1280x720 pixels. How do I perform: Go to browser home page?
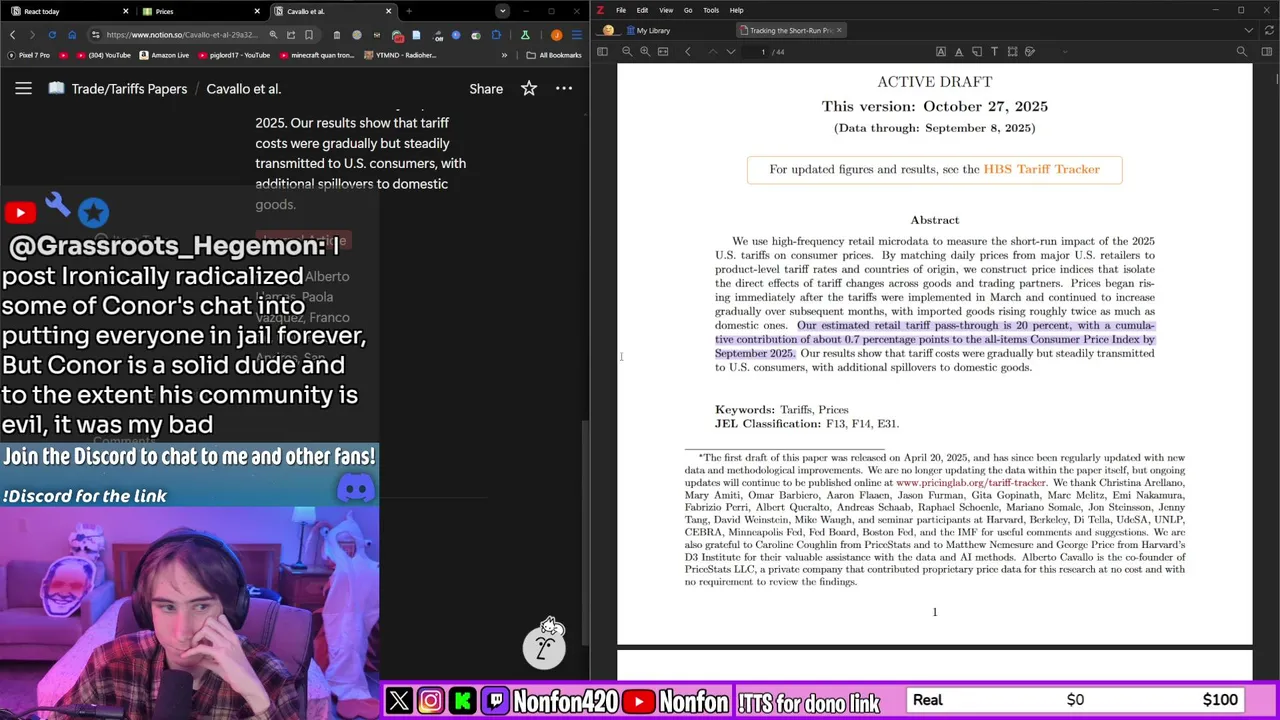tap(72, 35)
